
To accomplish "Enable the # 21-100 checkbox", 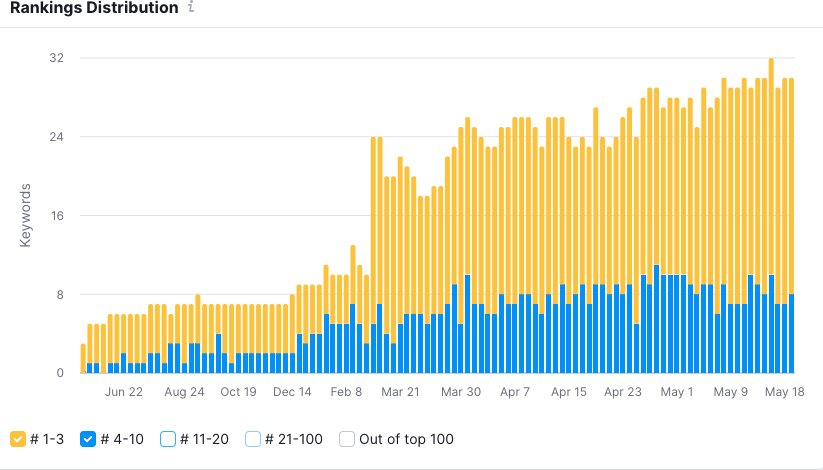I will click(253, 439).
